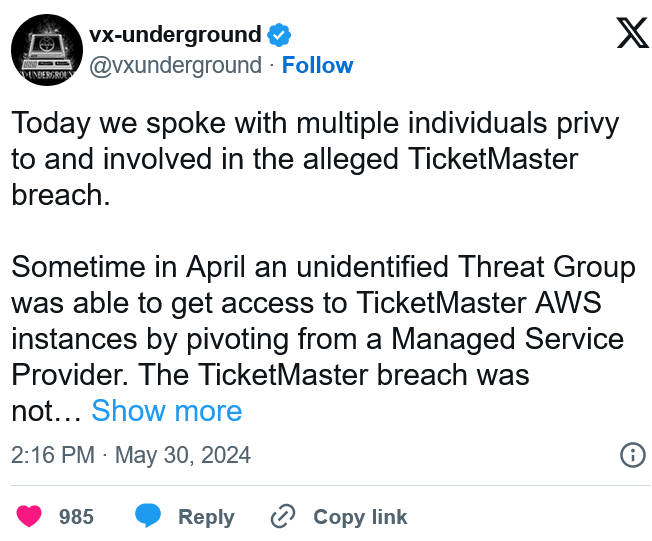Click the paragraph starting Sometime in April
Screen dimensions: 652x541
pos(323,338)
